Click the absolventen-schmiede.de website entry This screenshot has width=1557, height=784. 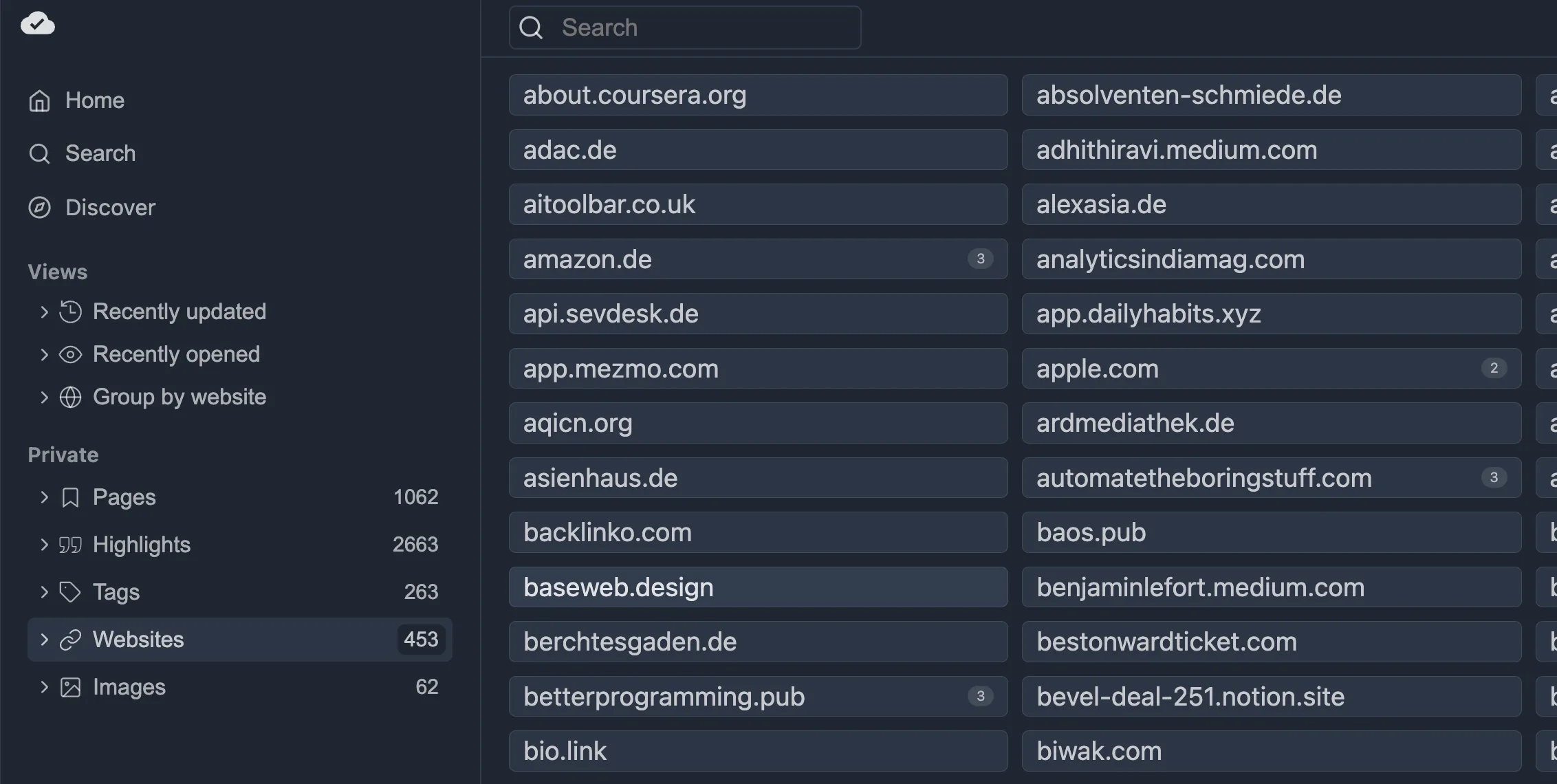point(1272,95)
